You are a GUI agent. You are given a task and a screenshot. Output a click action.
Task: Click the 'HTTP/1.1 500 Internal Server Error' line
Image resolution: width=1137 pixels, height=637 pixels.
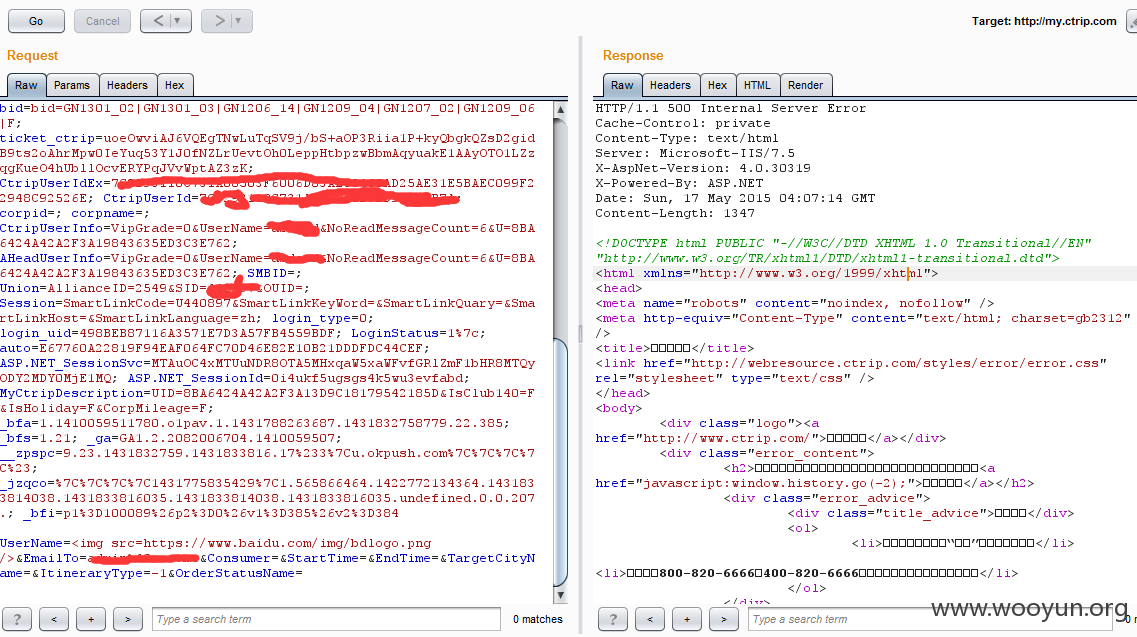(x=730, y=108)
